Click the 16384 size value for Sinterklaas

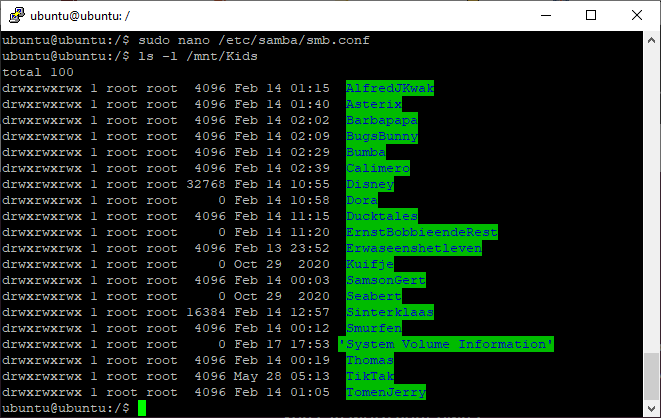pyautogui.click(x=206, y=313)
